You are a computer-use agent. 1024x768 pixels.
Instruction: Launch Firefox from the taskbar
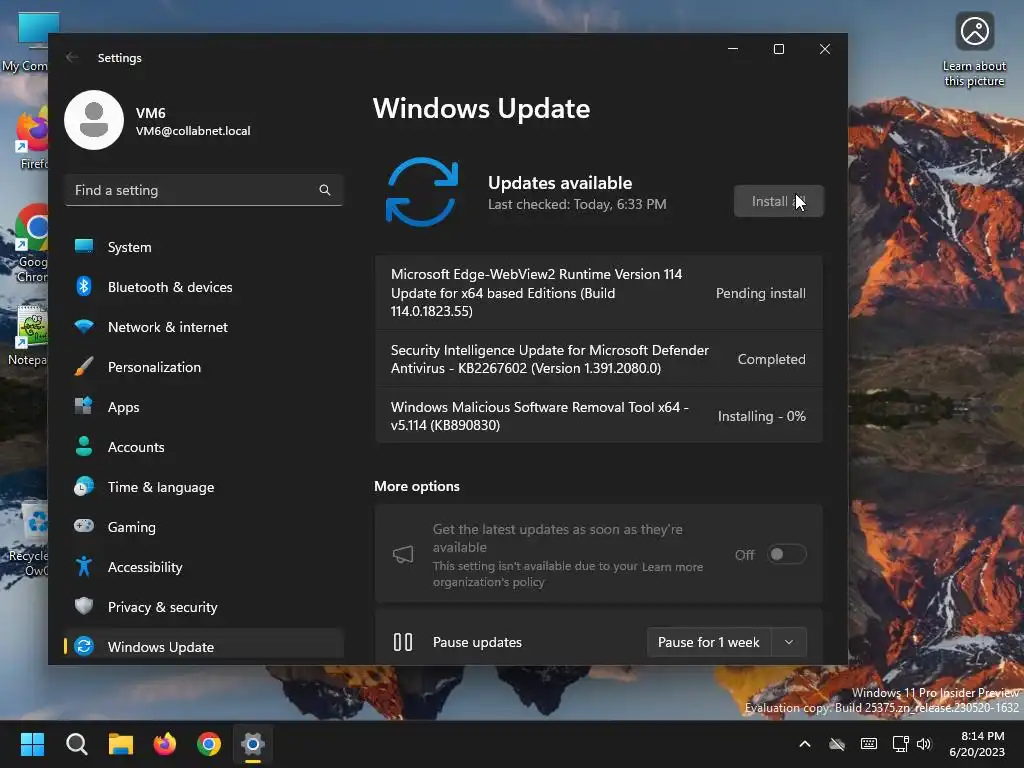tap(165, 744)
